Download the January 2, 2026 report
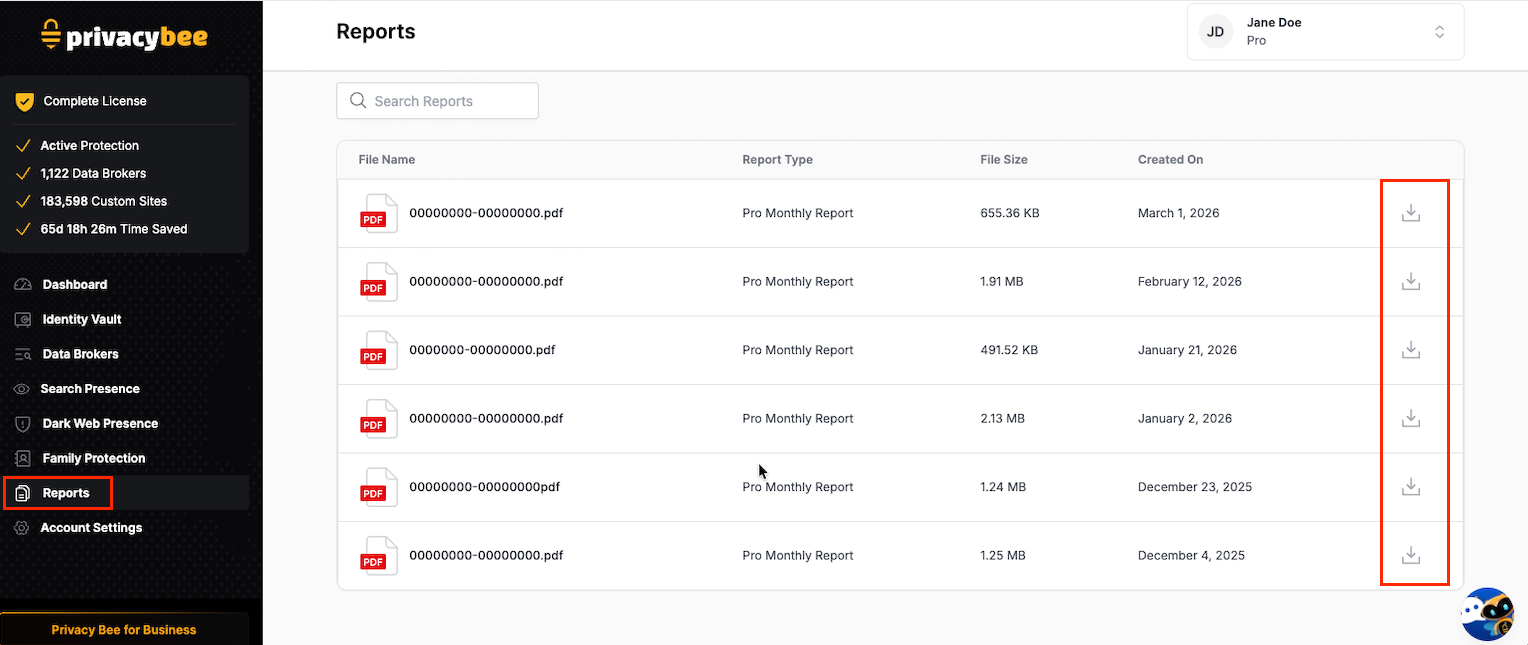This screenshot has height=645, width=1528. coord(1411,419)
